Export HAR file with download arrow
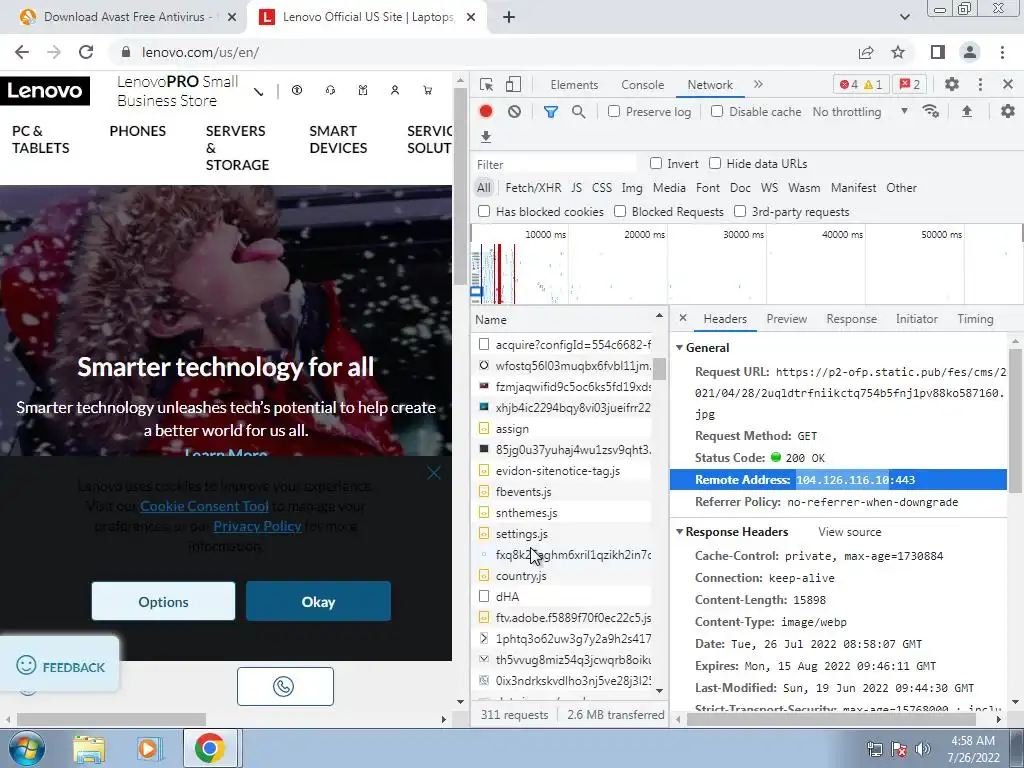 point(485,136)
